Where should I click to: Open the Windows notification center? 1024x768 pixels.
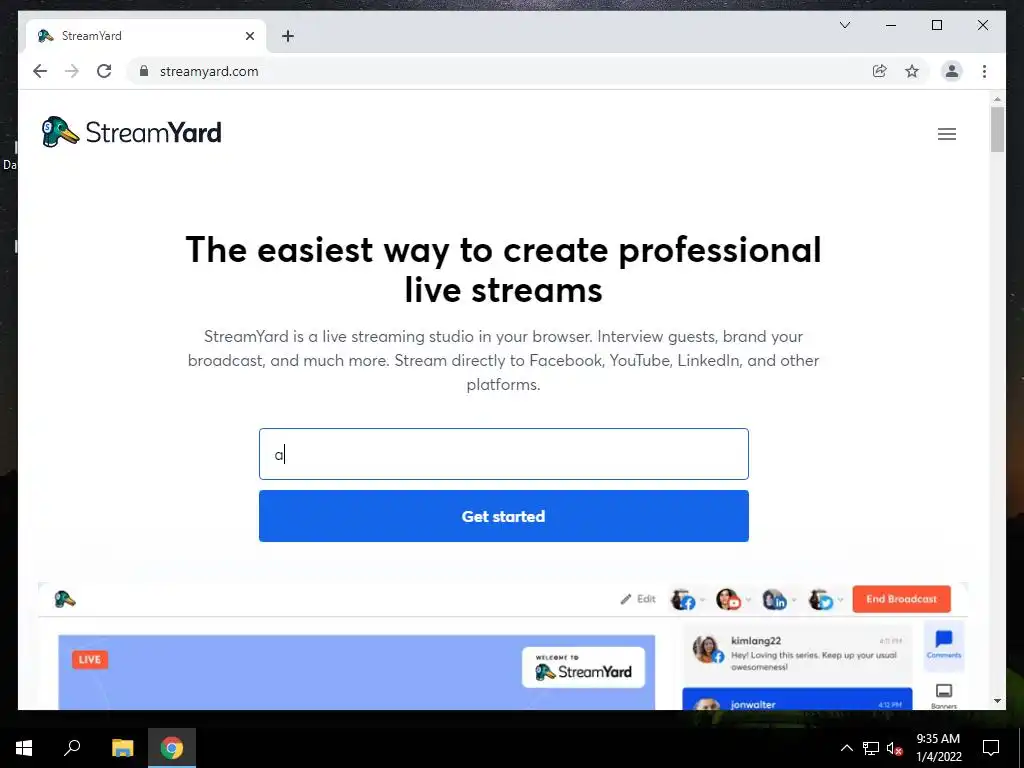[x=991, y=748]
